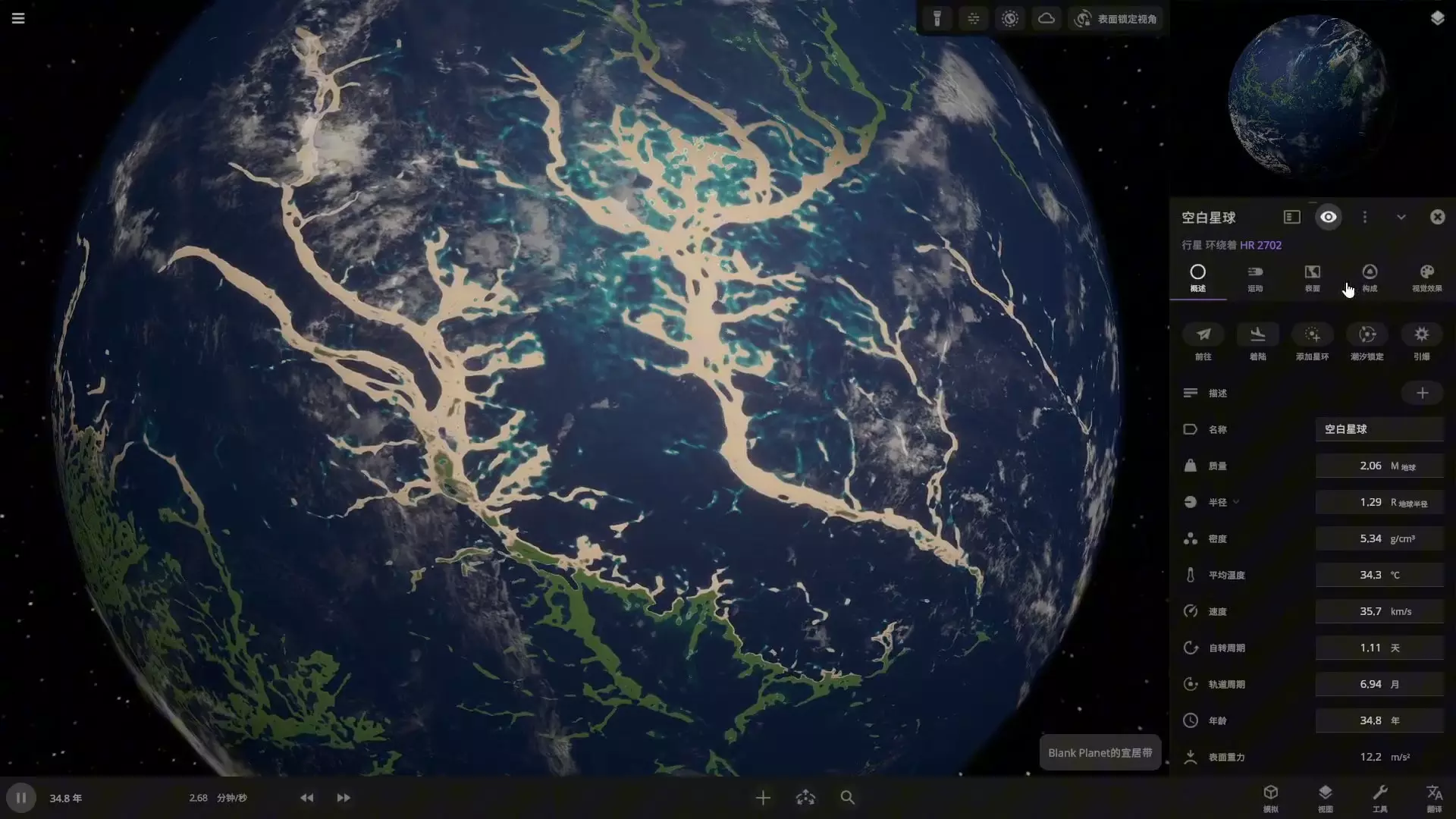Open the search magnifier in bottom bar
This screenshot has height=819, width=1456.
pos(848,798)
